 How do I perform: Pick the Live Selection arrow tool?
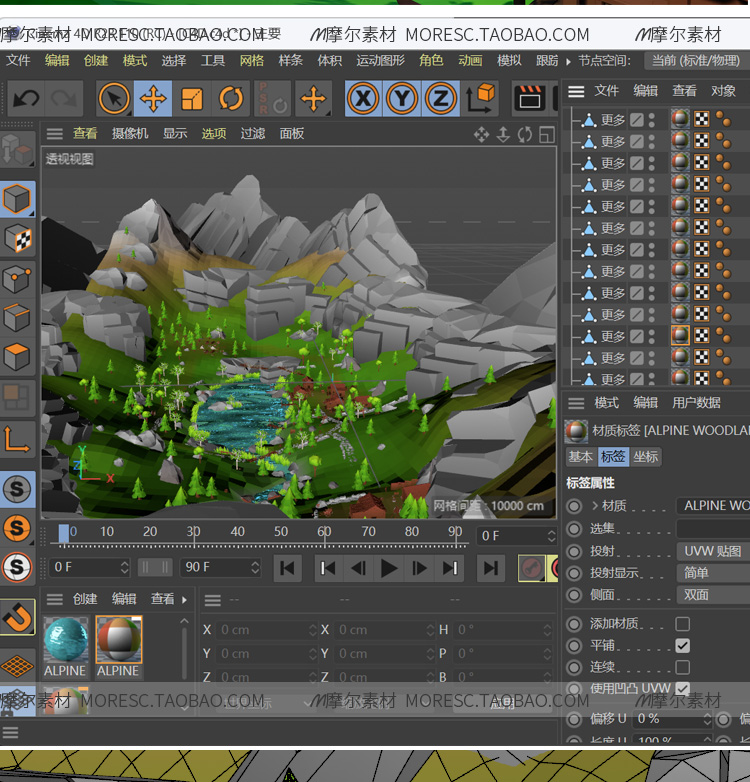tap(114, 99)
